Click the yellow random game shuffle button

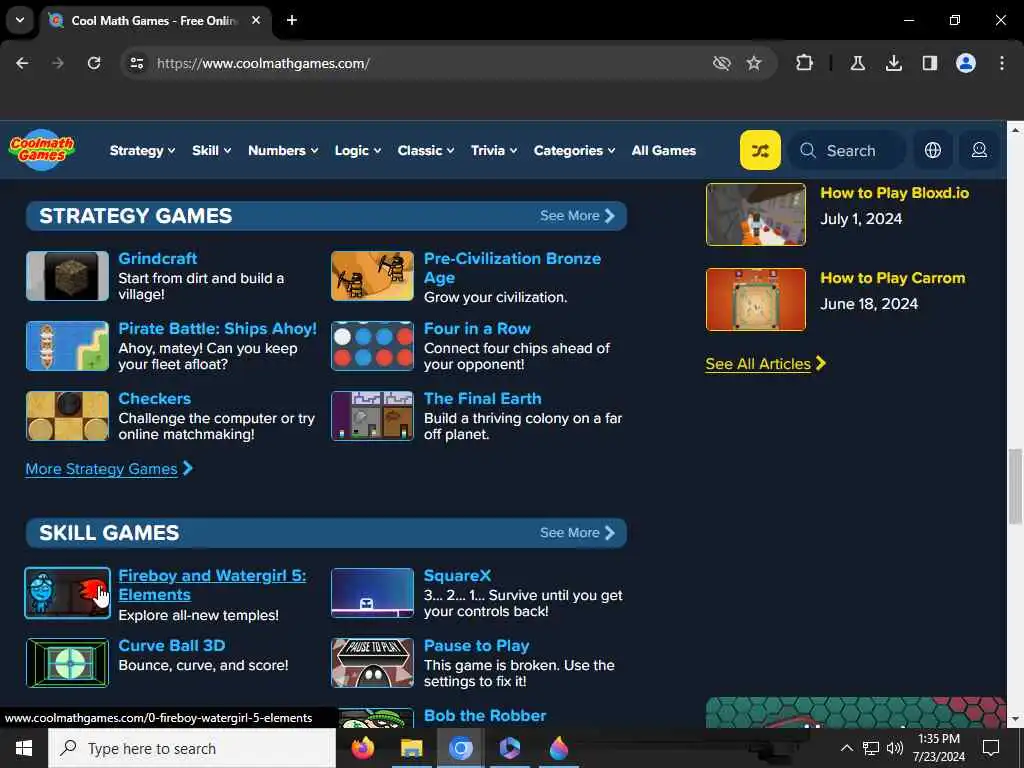[760, 150]
